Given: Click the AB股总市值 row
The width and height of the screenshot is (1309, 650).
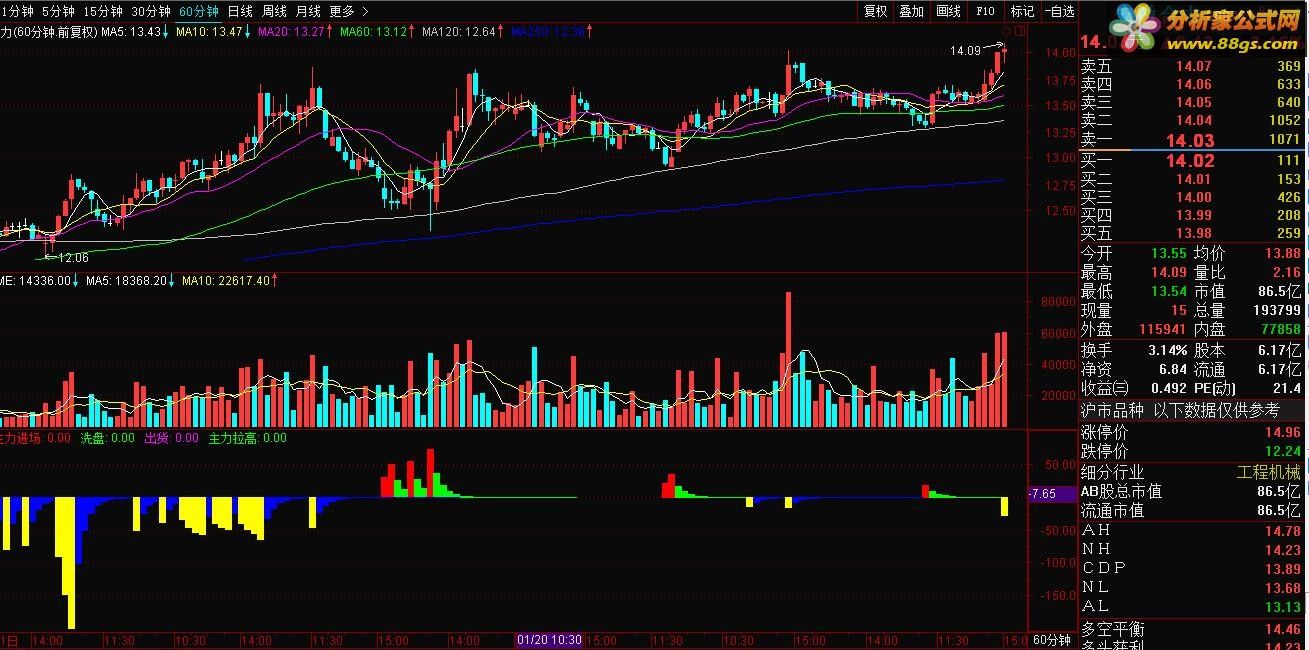Looking at the screenshot, I should [x=1192, y=492].
